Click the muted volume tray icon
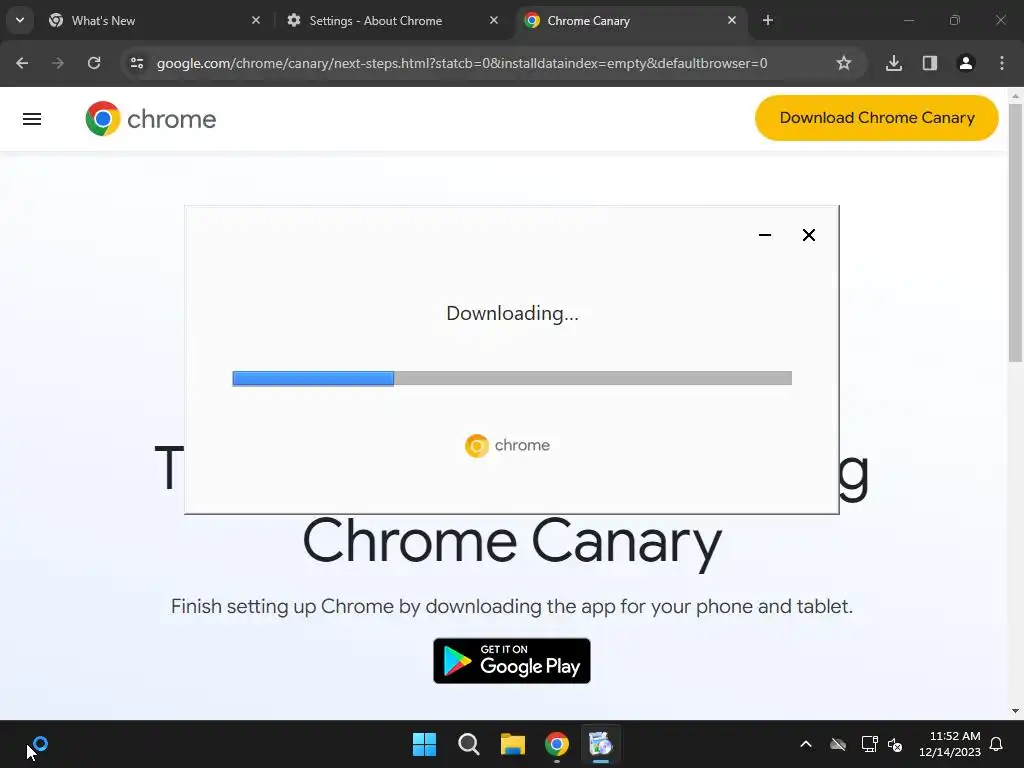The height and width of the screenshot is (768, 1024). pos(895,744)
